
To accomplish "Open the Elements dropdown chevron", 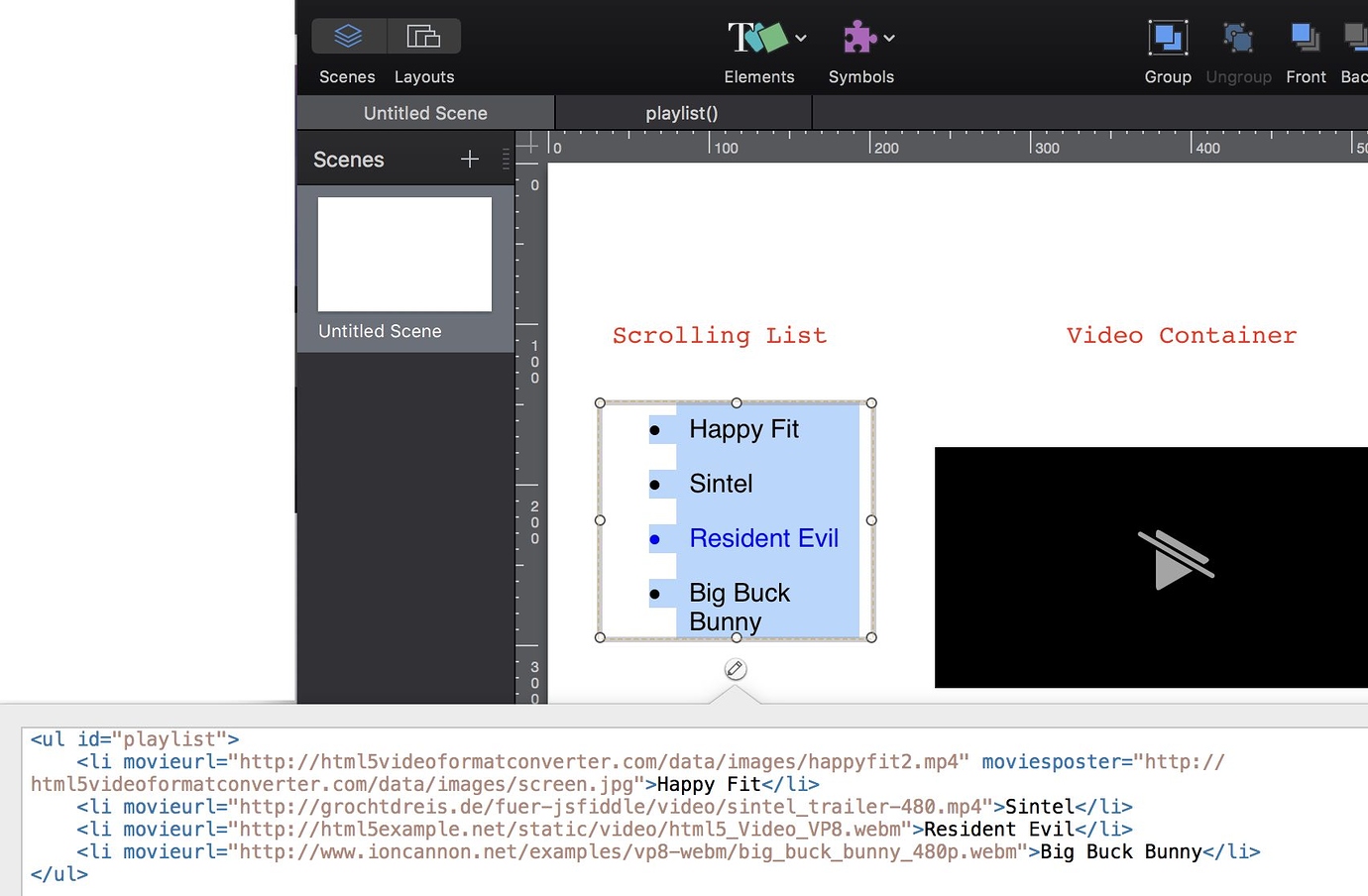I will pyautogui.click(x=799, y=38).
